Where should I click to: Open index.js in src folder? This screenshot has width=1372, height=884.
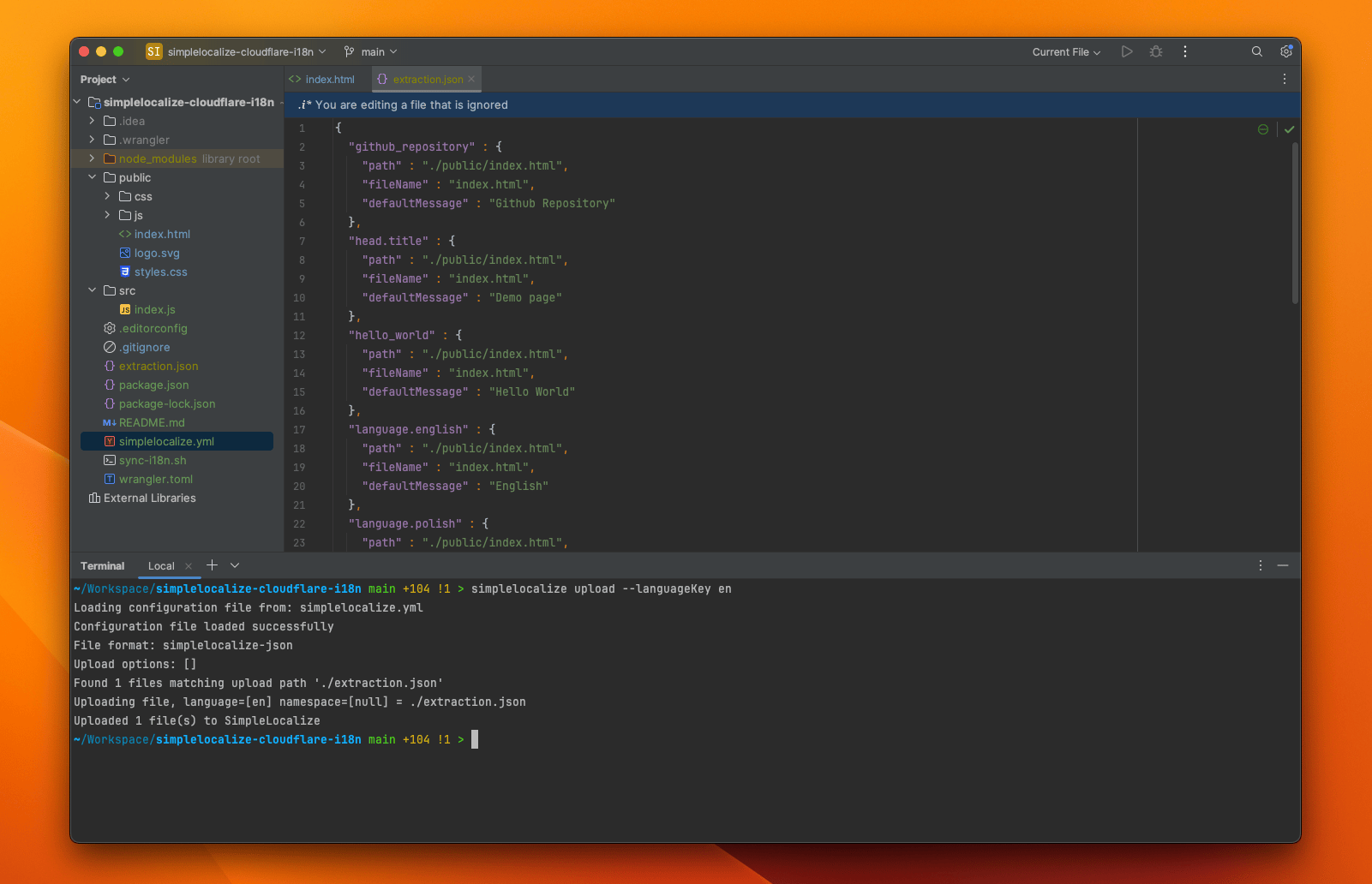click(x=154, y=309)
